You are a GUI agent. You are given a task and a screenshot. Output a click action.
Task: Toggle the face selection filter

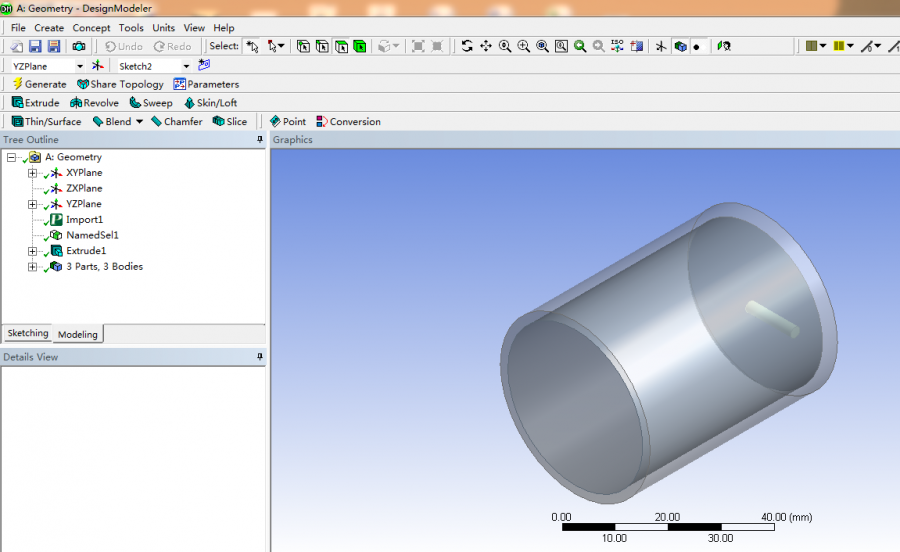click(x=342, y=47)
